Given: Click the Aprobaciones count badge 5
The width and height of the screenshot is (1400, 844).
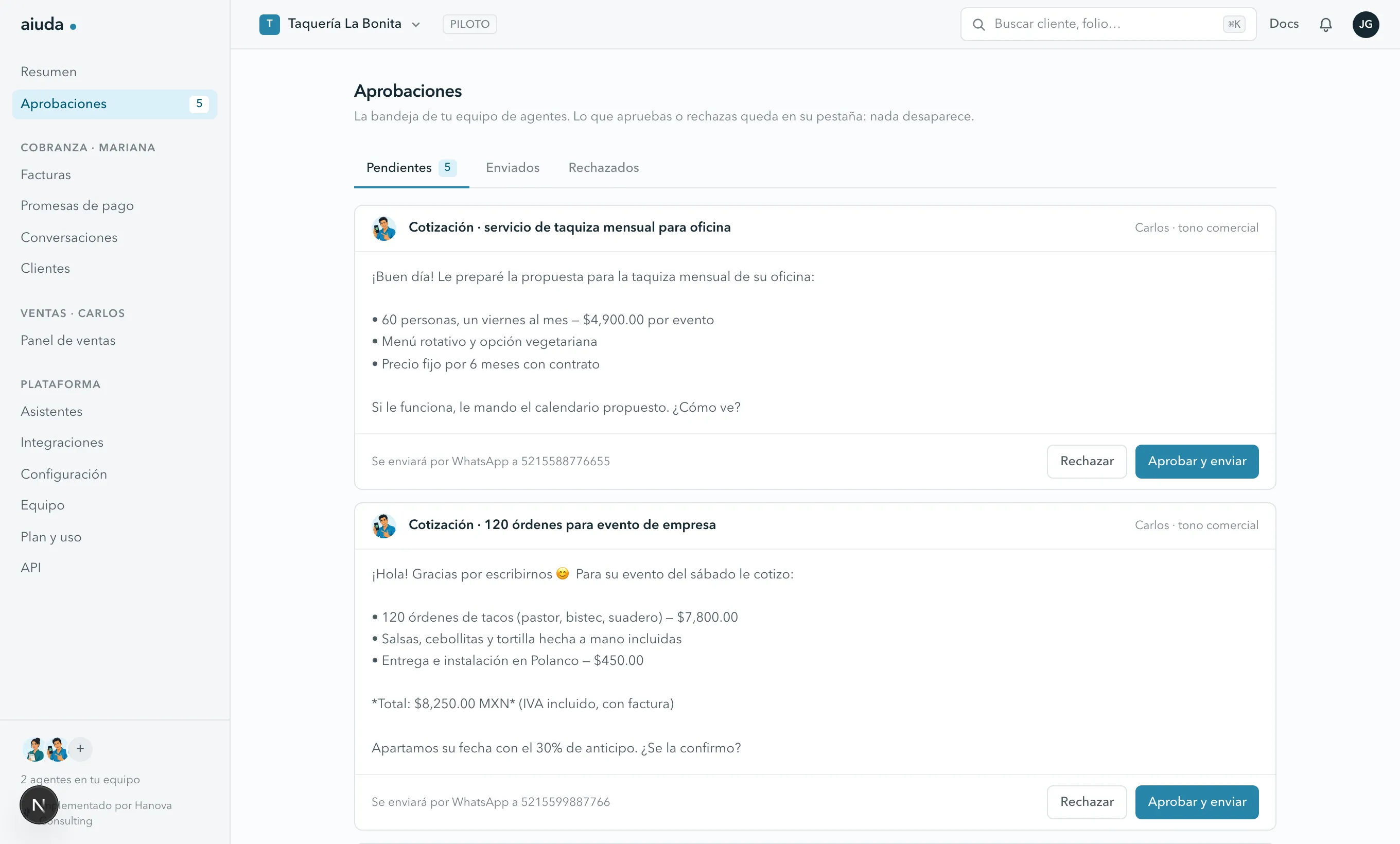Looking at the screenshot, I should [199, 104].
